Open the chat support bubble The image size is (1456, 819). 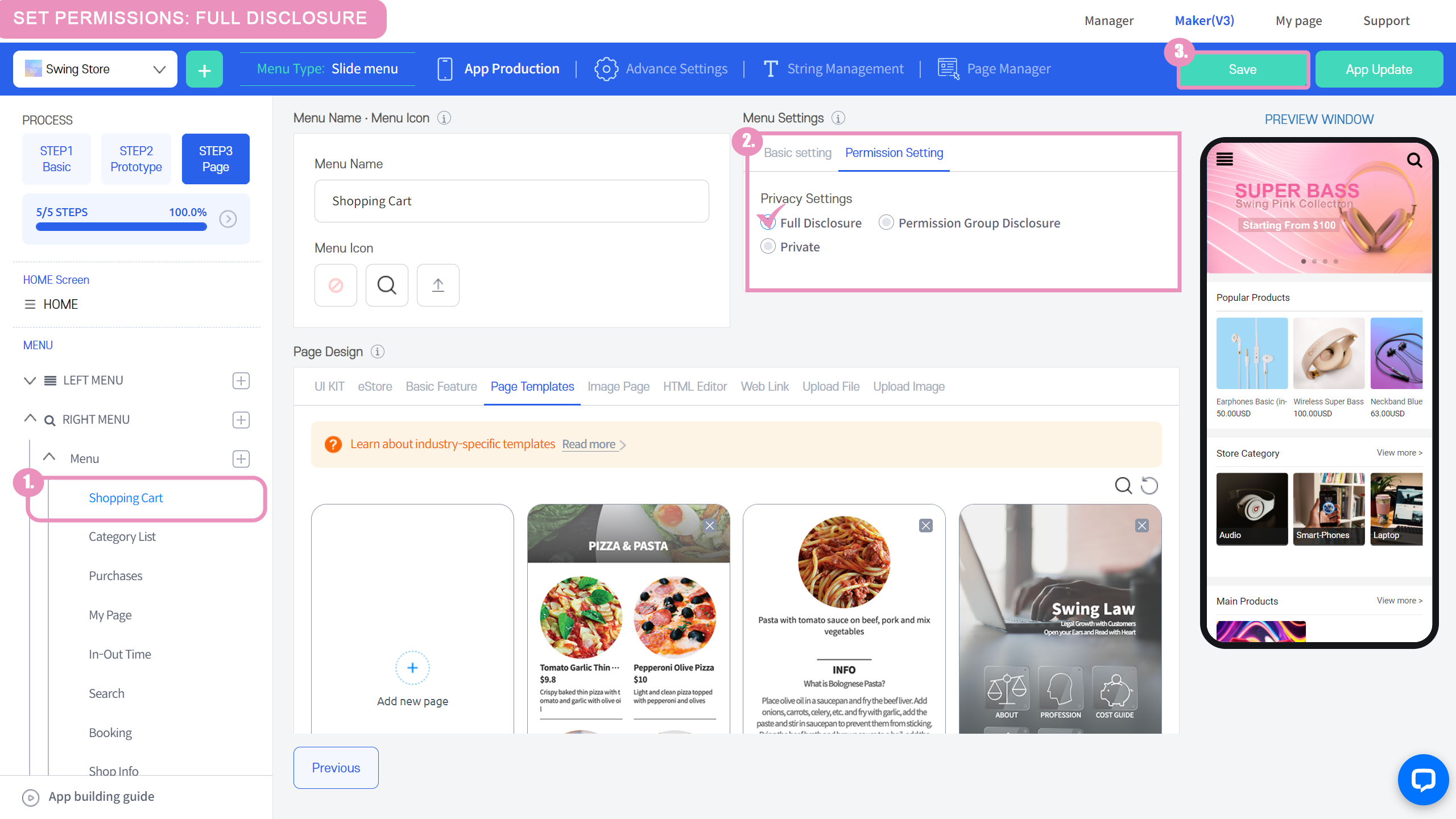tap(1422, 780)
